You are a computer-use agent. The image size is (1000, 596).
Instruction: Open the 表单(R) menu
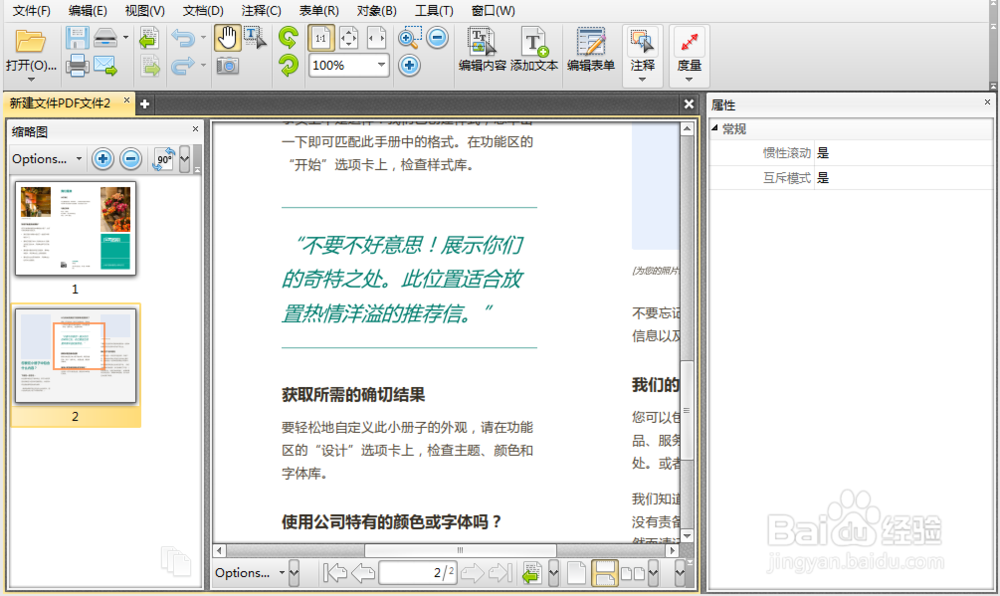click(319, 11)
